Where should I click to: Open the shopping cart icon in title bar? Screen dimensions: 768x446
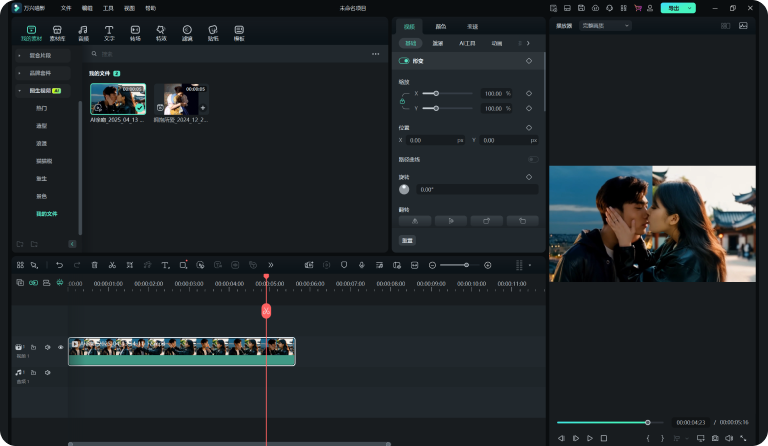[x=637, y=8]
